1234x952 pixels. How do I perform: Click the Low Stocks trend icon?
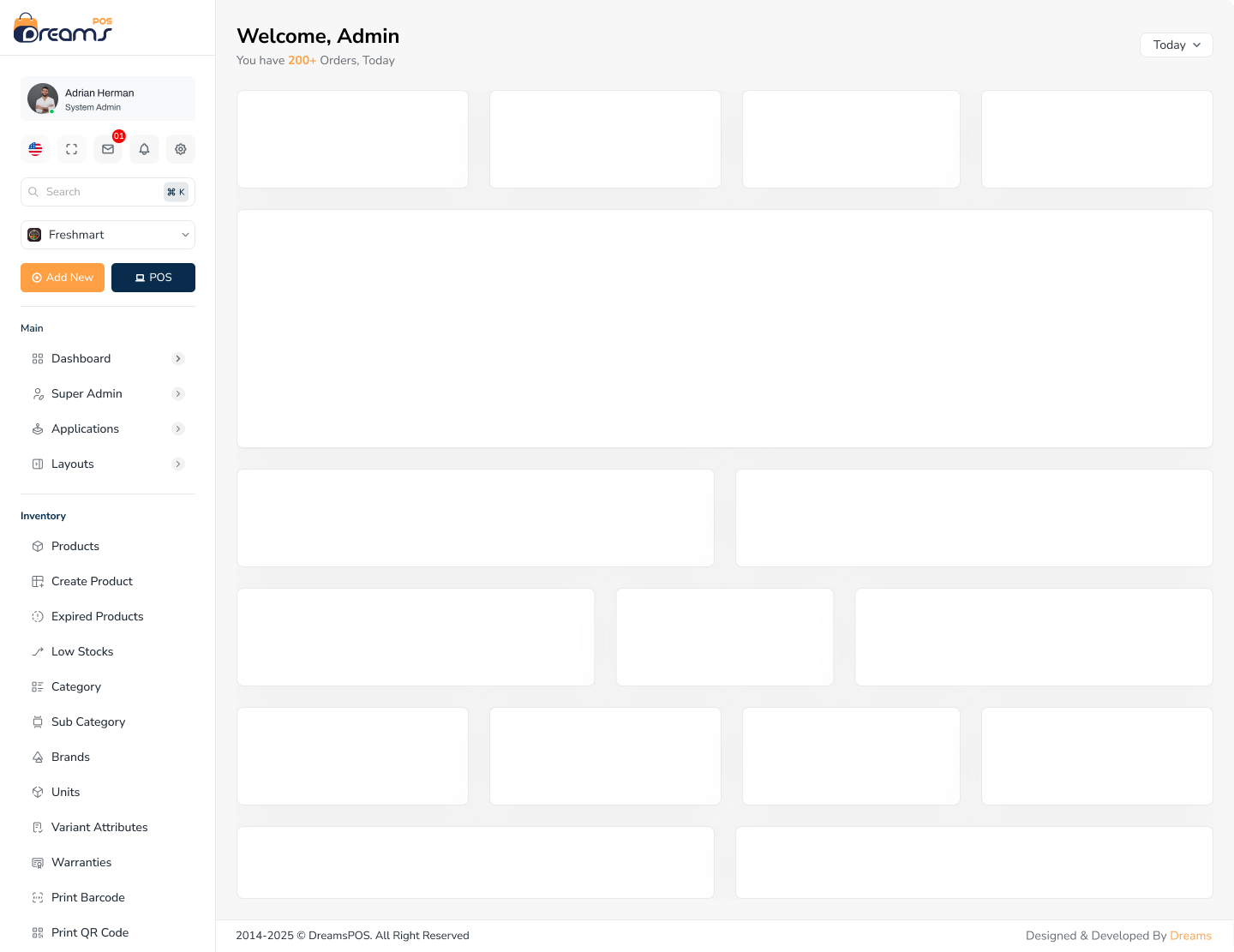pos(38,652)
